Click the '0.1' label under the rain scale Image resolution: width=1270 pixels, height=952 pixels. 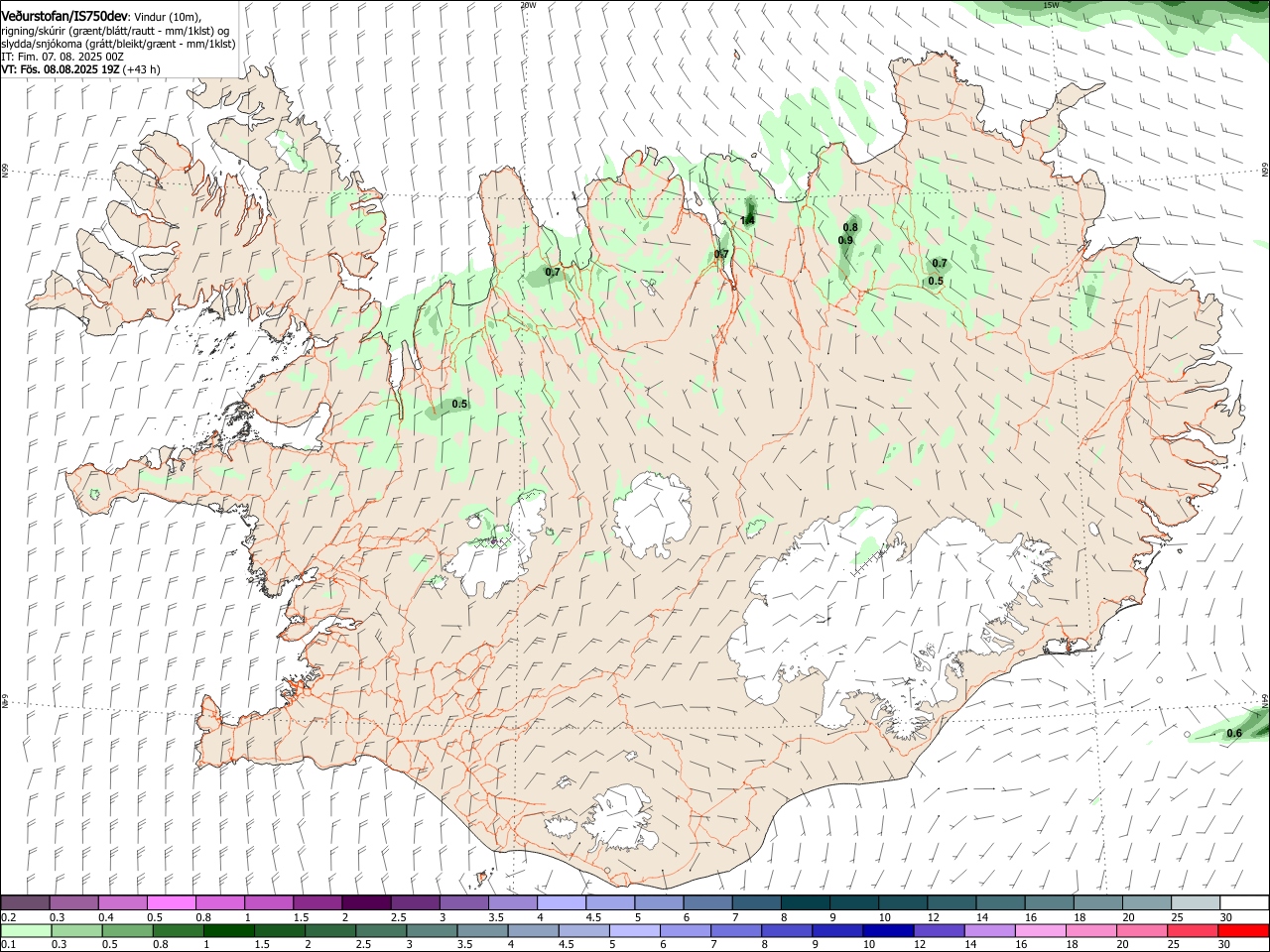[9, 945]
